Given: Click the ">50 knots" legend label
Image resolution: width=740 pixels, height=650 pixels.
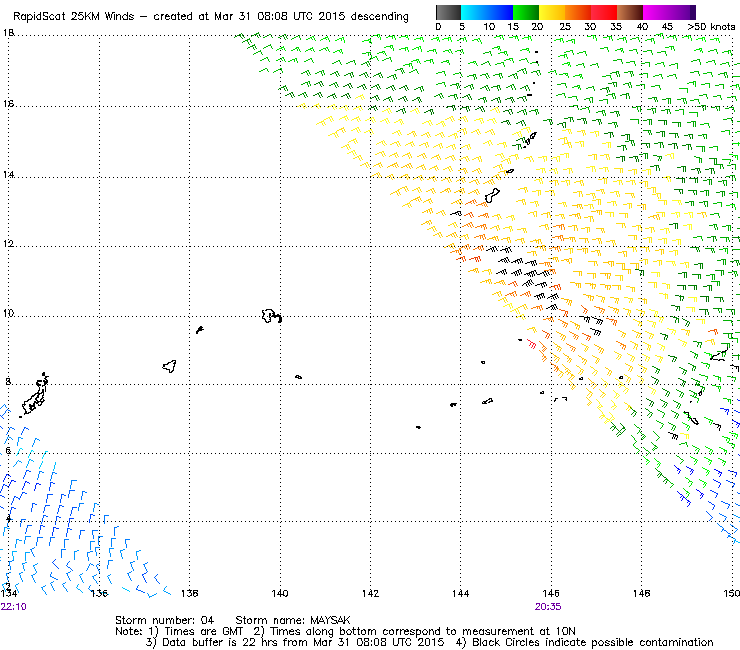Looking at the screenshot, I should 711,27.
